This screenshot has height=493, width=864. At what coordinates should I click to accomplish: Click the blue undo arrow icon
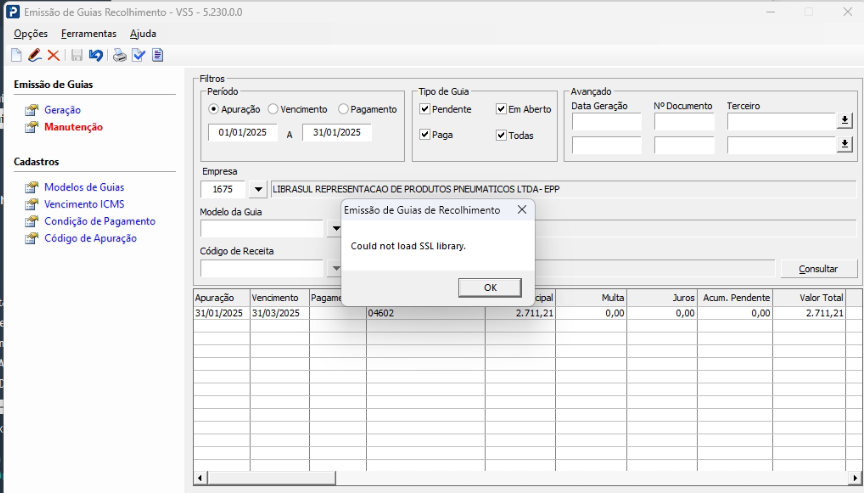pos(96,55)
